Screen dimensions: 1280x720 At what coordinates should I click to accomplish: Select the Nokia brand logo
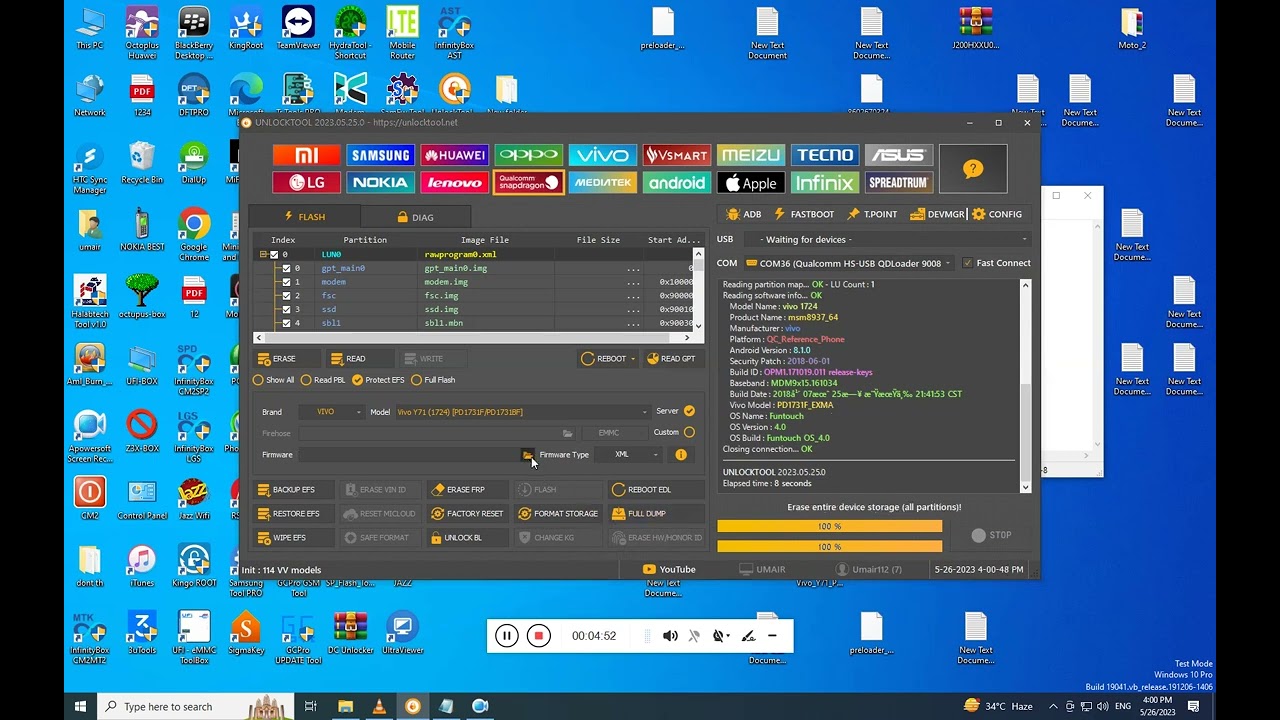click(380, 183)
